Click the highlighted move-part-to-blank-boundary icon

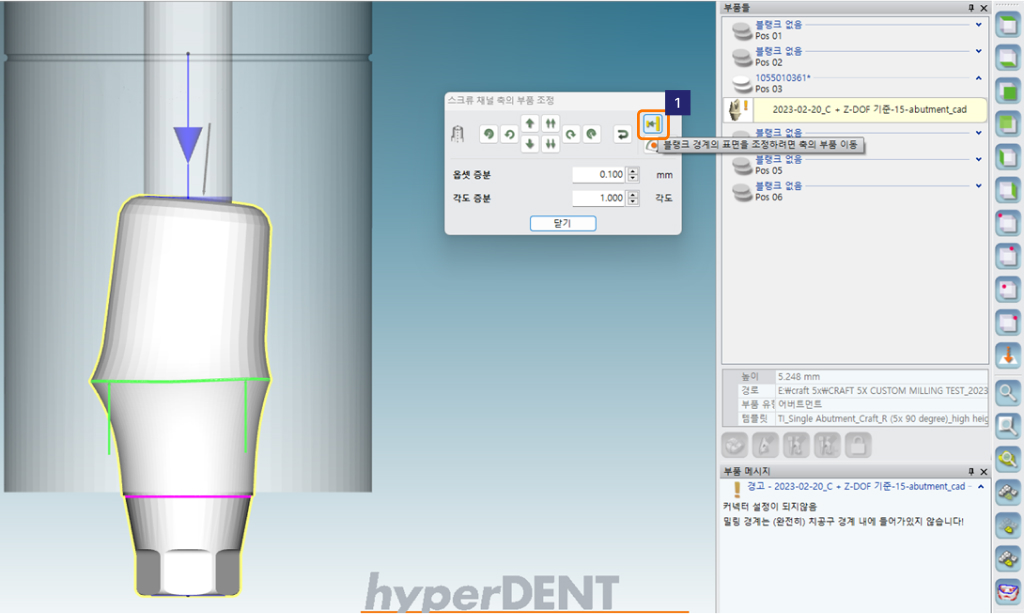[653, 124]
